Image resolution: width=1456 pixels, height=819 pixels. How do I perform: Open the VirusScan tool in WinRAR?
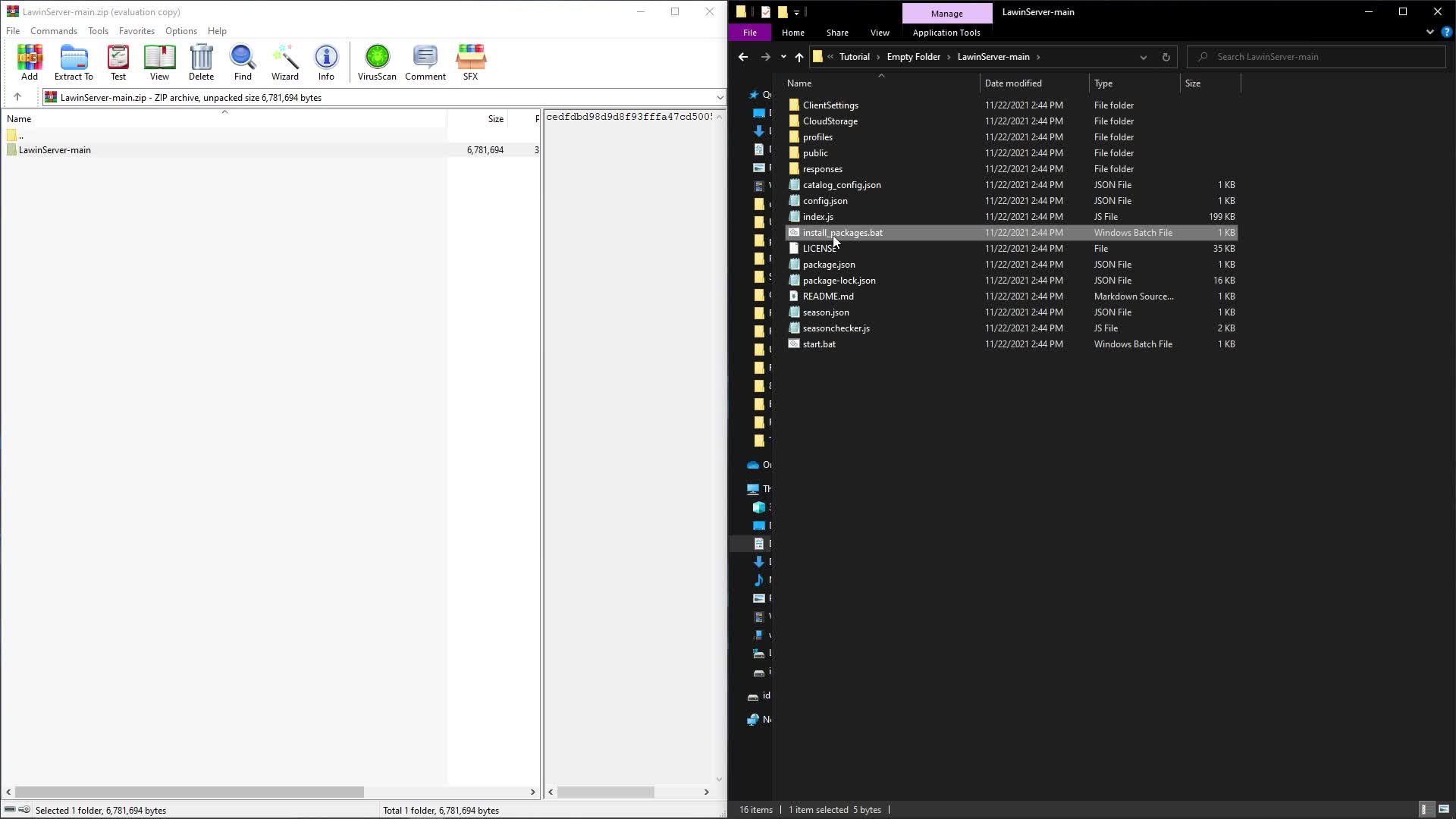(377, 62)
